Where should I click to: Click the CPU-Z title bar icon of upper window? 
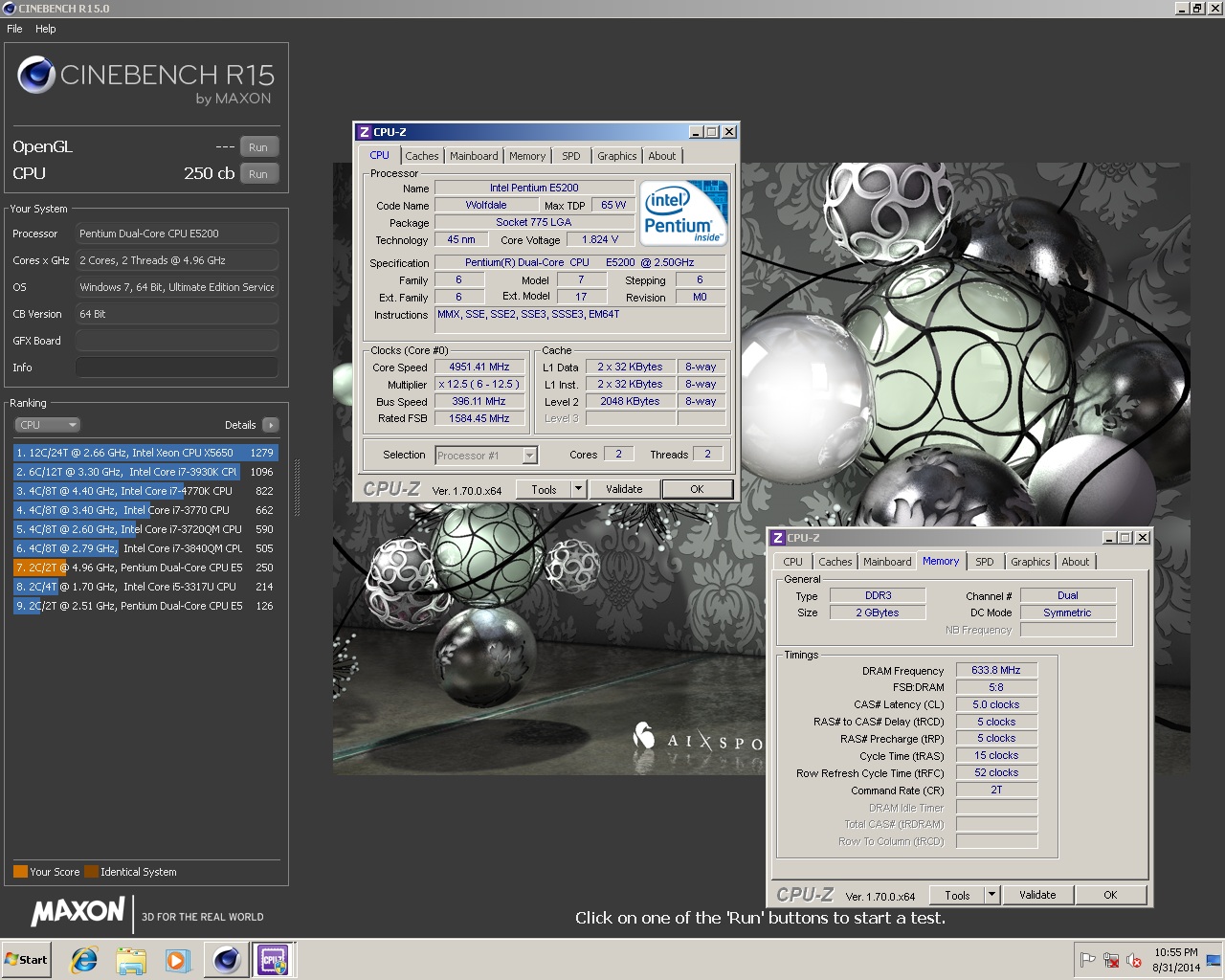pyautogui.click(x=364, y=132)
